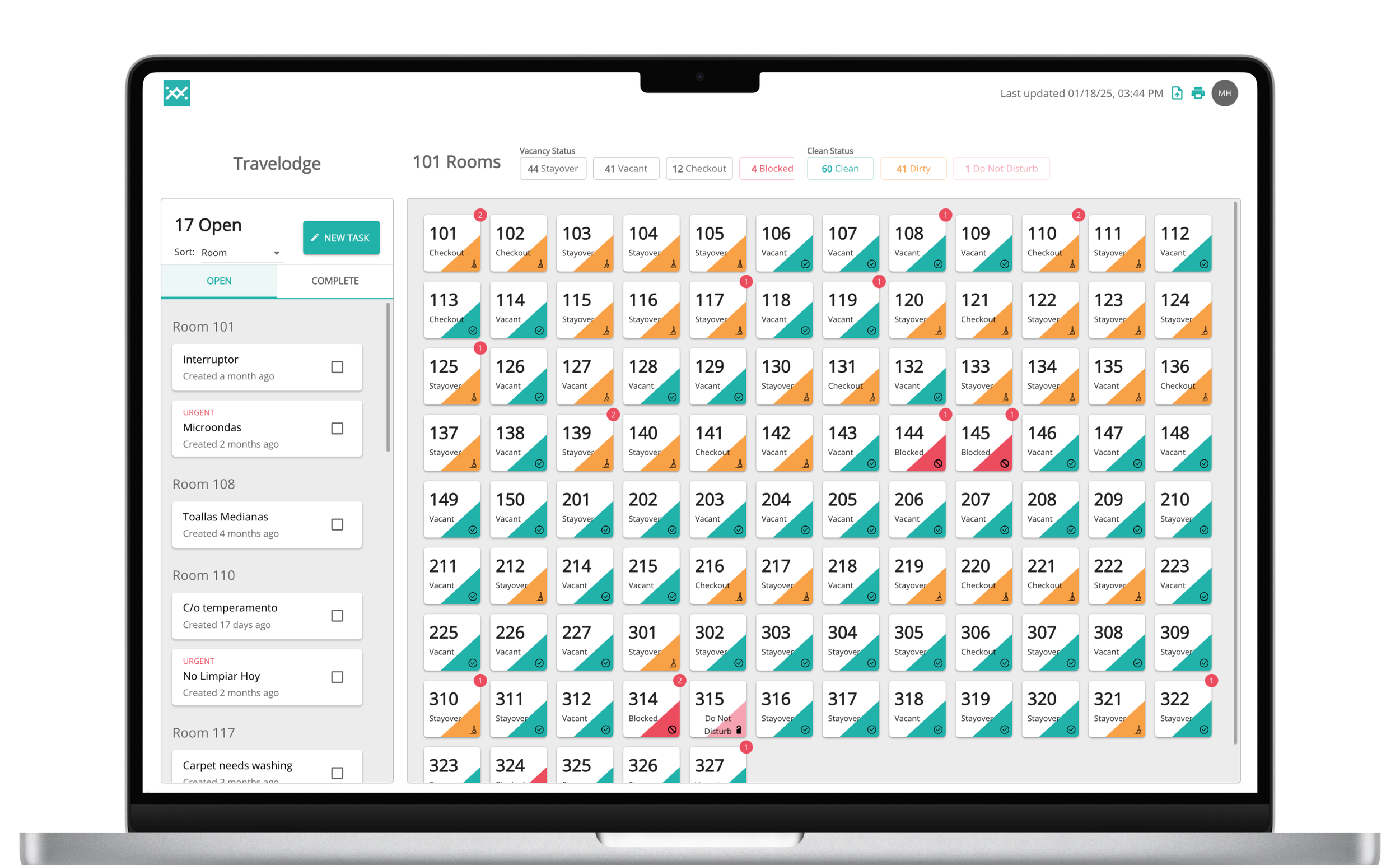This screenshot has width=1400, height=865.
Task: Mark Microondas task as done
Action: point(337,429)
